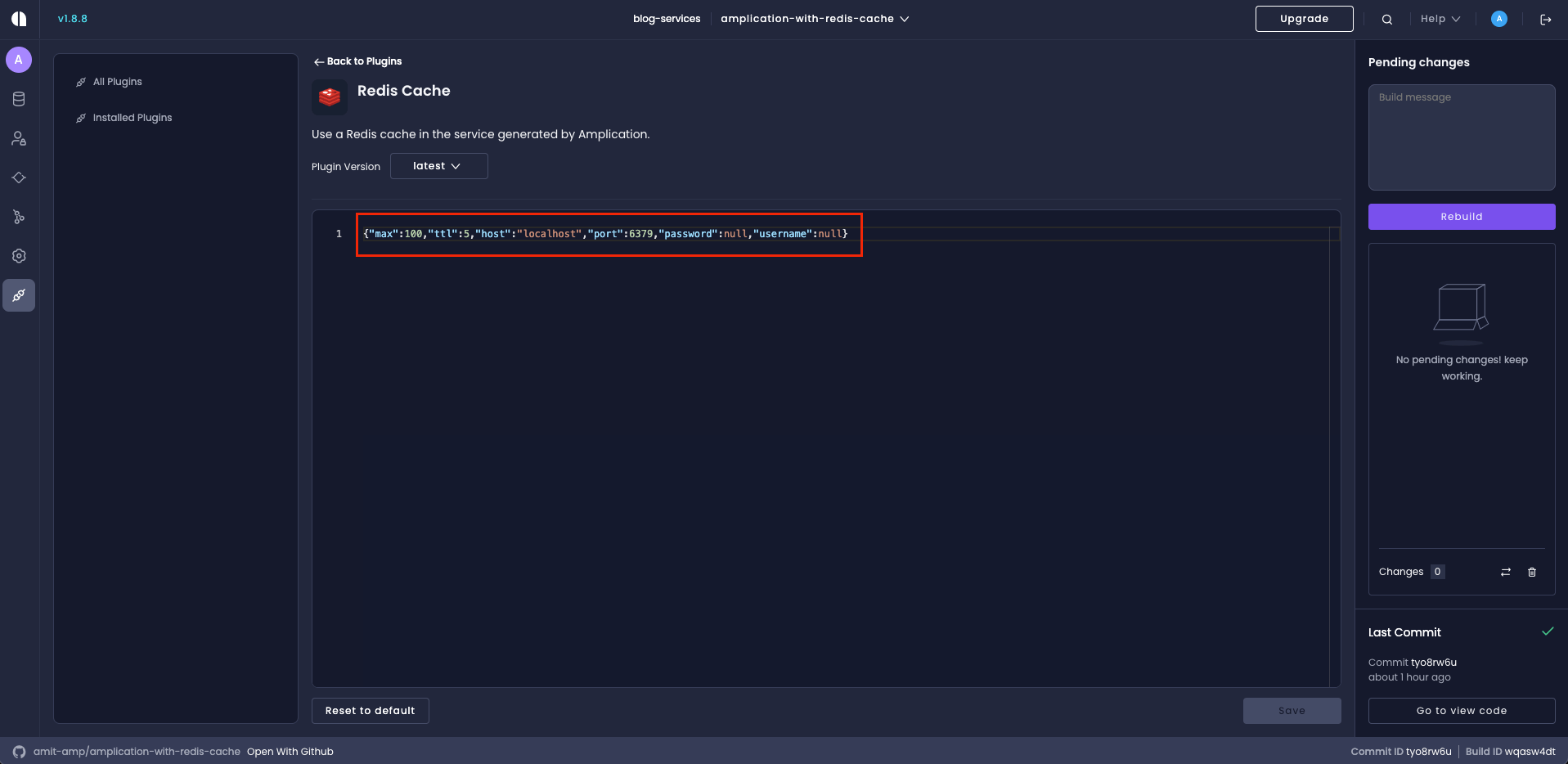
Task: Click Open With Github link
Action: pos(290,752)
